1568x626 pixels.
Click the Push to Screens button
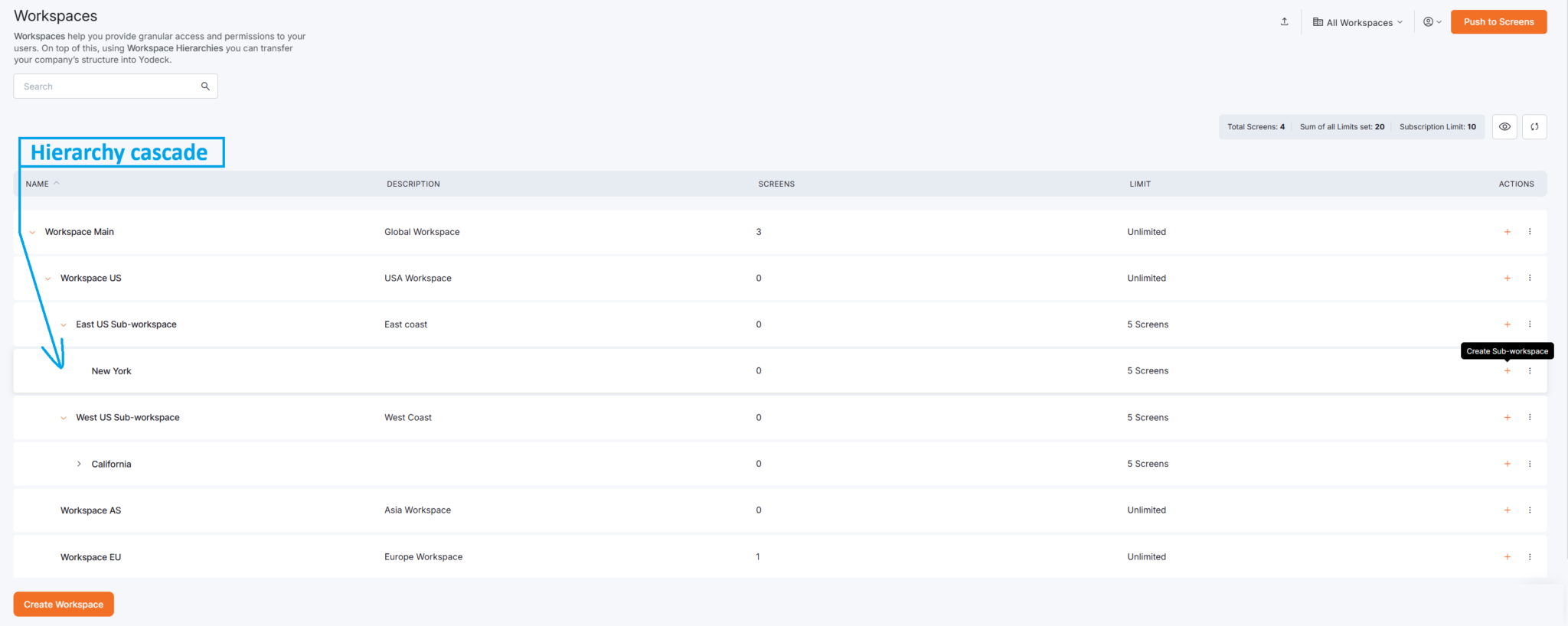pos(1498,21)
